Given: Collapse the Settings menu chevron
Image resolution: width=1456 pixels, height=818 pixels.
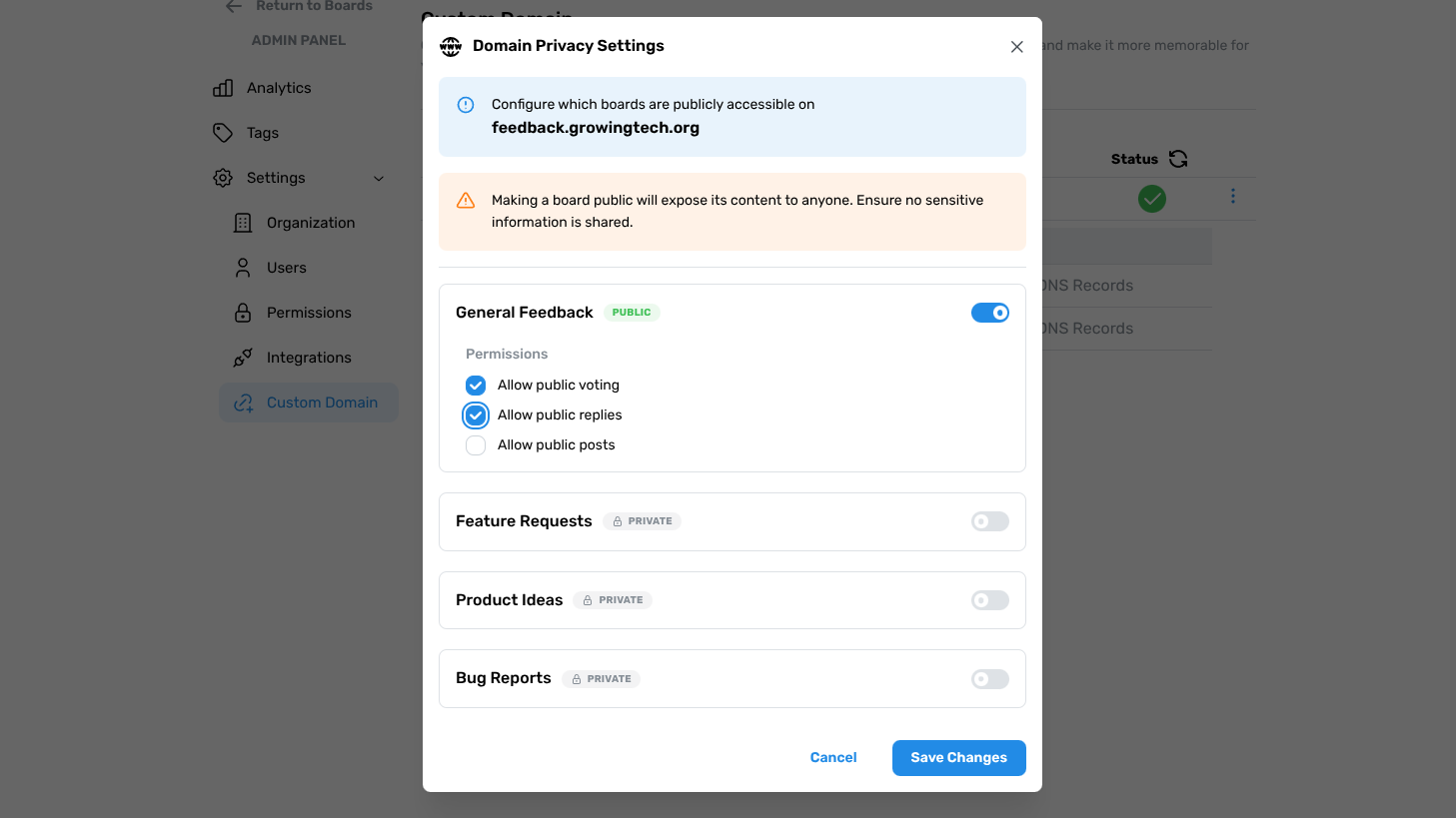Looking at the screenshot, I should 379,179.
